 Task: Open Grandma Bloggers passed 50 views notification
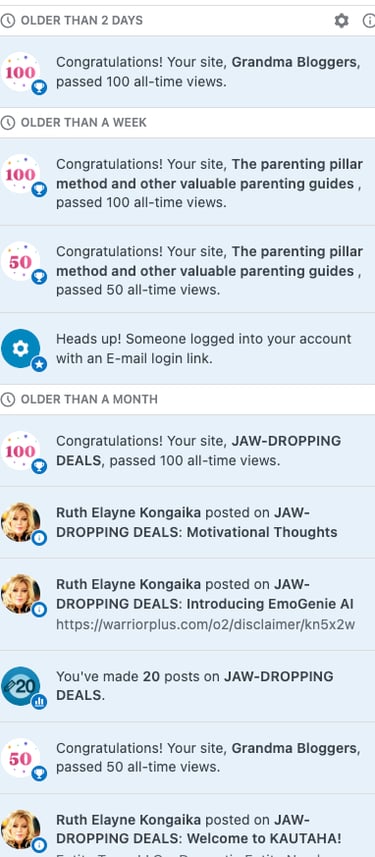188,758
